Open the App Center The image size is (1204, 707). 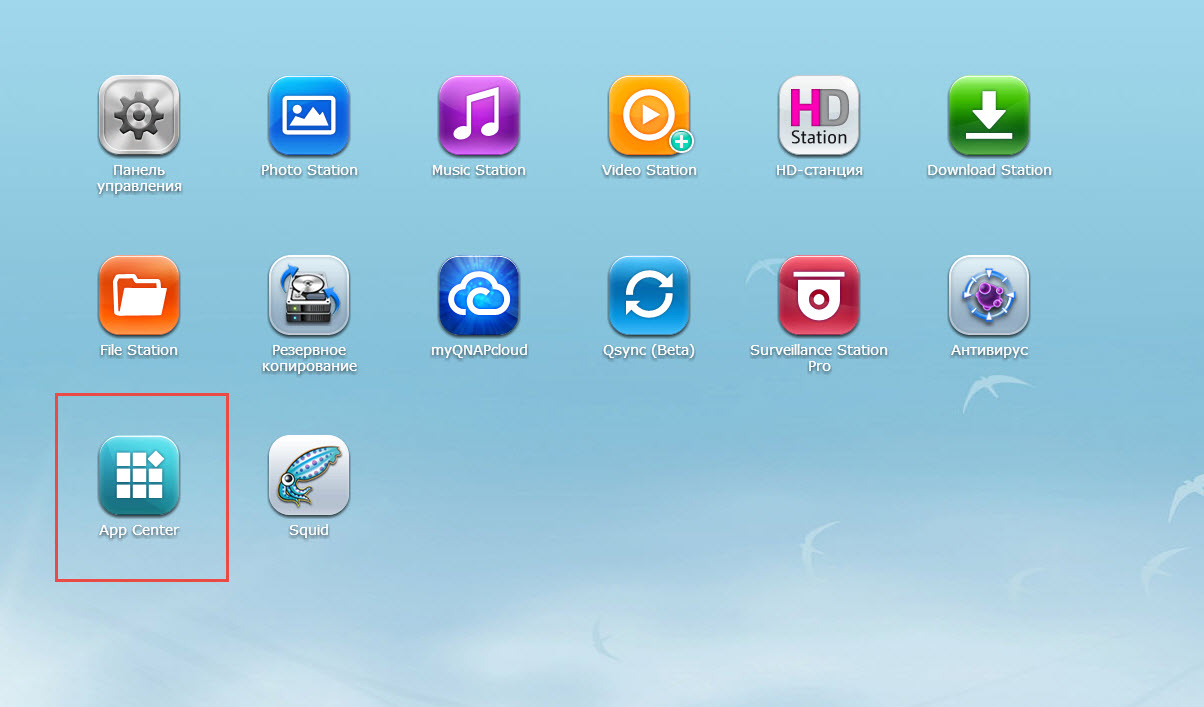[x=139, y=476]
